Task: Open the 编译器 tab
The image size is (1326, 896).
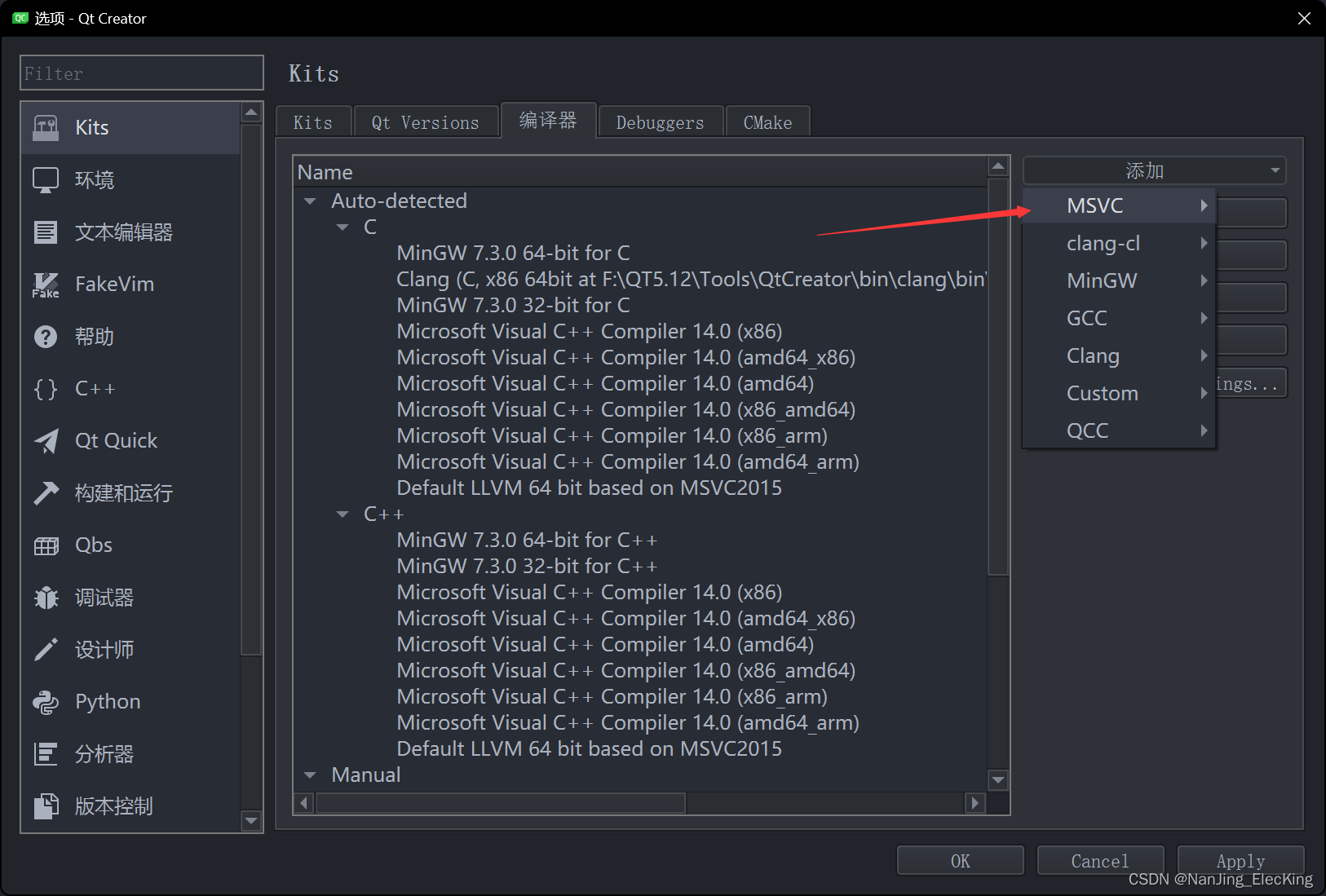Action: (x=548, y=121)
